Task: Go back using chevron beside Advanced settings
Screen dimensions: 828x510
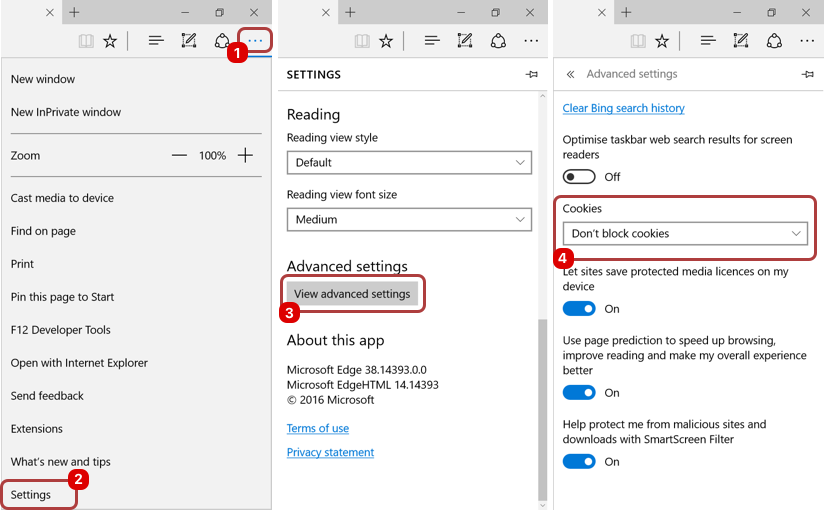Action: [x=570, y=75]
